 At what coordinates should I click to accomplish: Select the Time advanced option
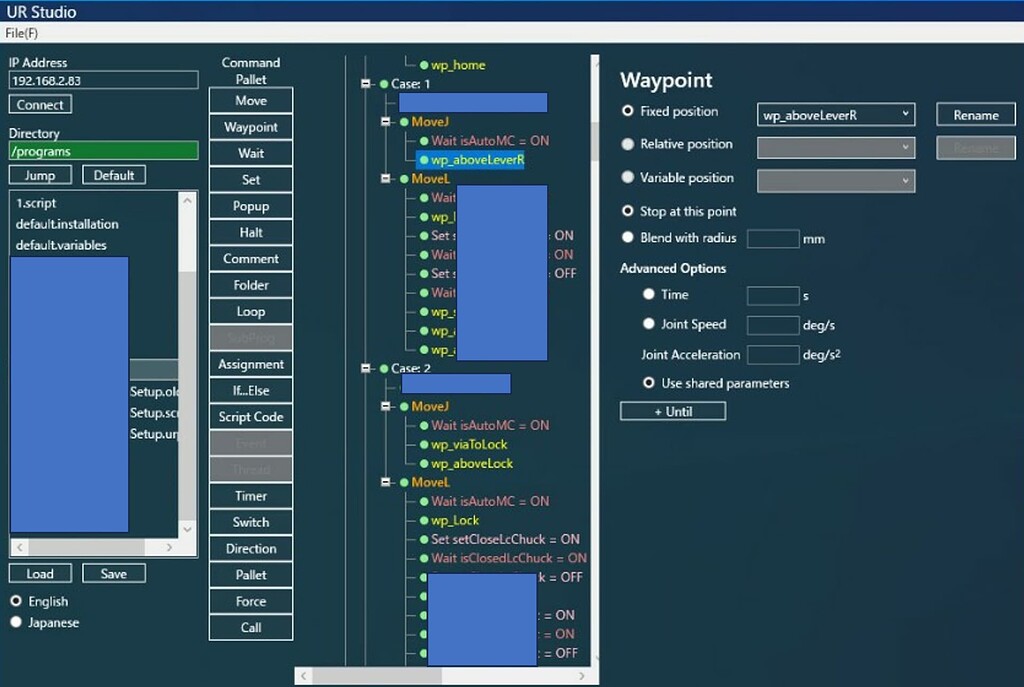[648, 294]
